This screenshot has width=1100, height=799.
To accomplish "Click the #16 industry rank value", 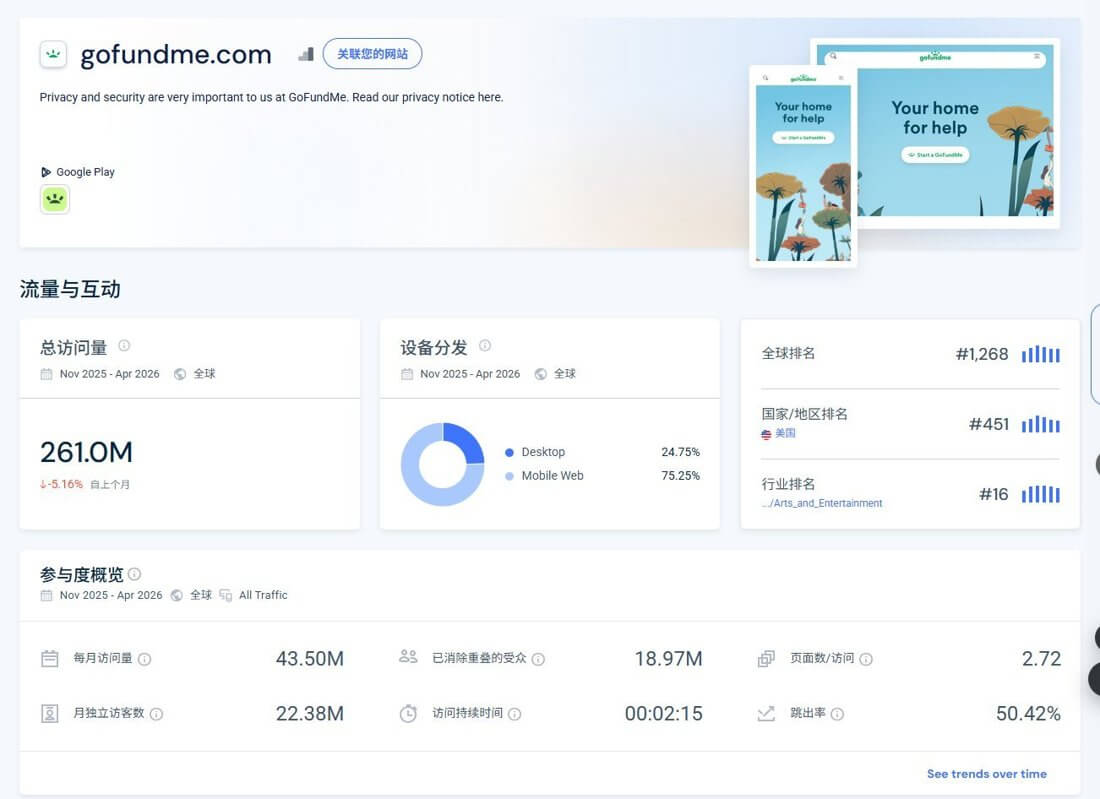I will pos(994,495).
